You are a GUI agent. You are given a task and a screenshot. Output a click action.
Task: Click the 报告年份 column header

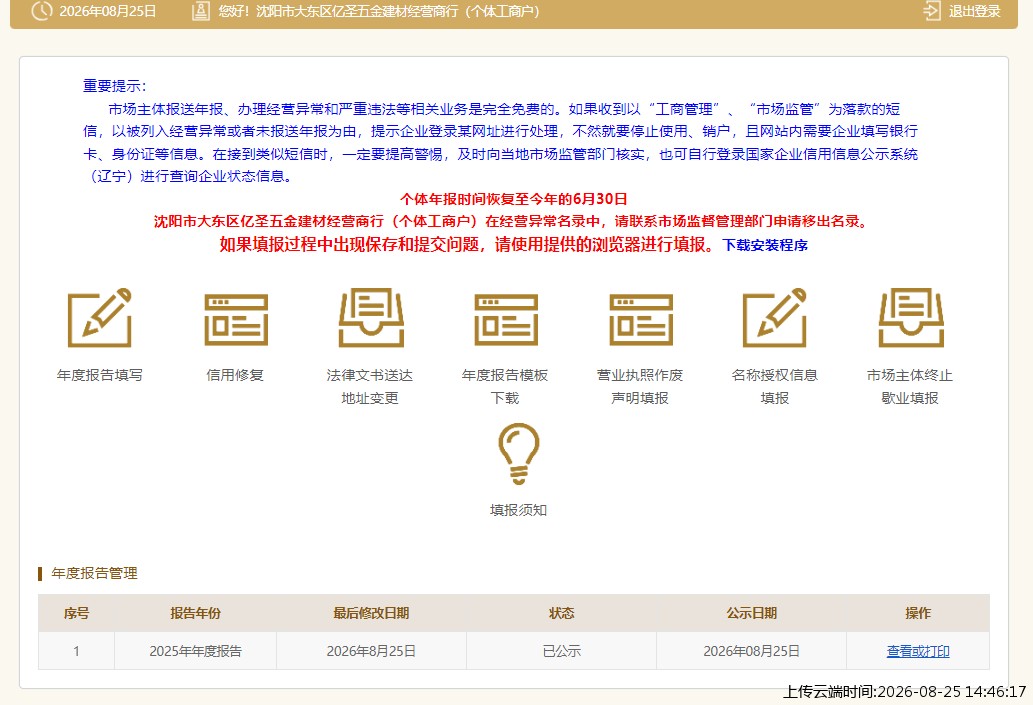click(x=196, y=613)
